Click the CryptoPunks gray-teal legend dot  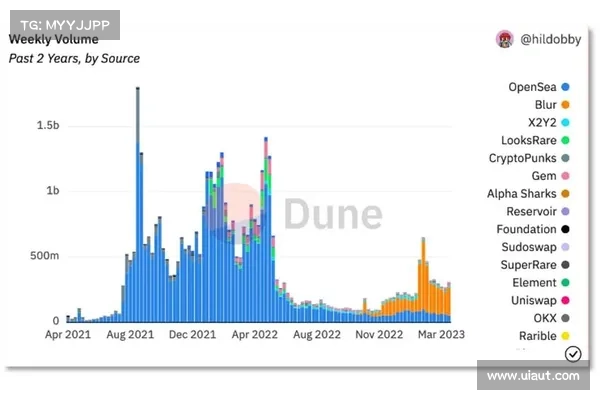[565, 158]
